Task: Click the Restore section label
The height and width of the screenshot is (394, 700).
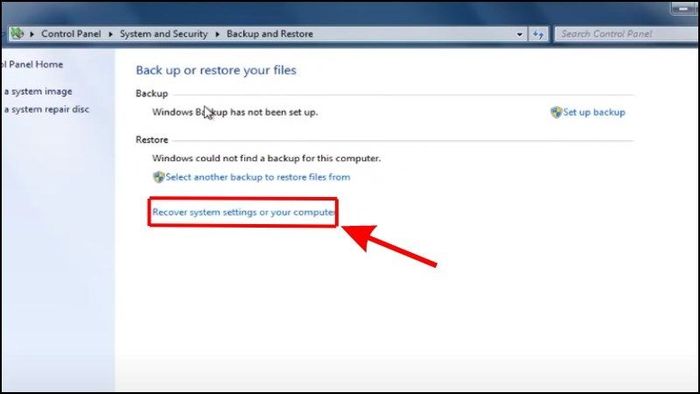Action: click(x=152, y=140)
